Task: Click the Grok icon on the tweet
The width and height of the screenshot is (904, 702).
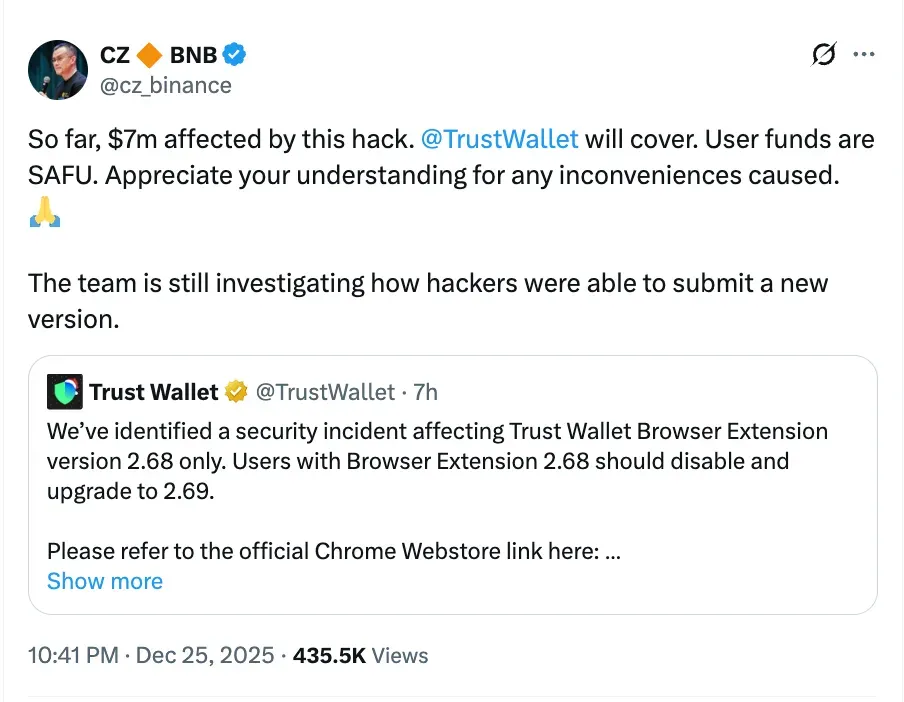Action: 822,55
